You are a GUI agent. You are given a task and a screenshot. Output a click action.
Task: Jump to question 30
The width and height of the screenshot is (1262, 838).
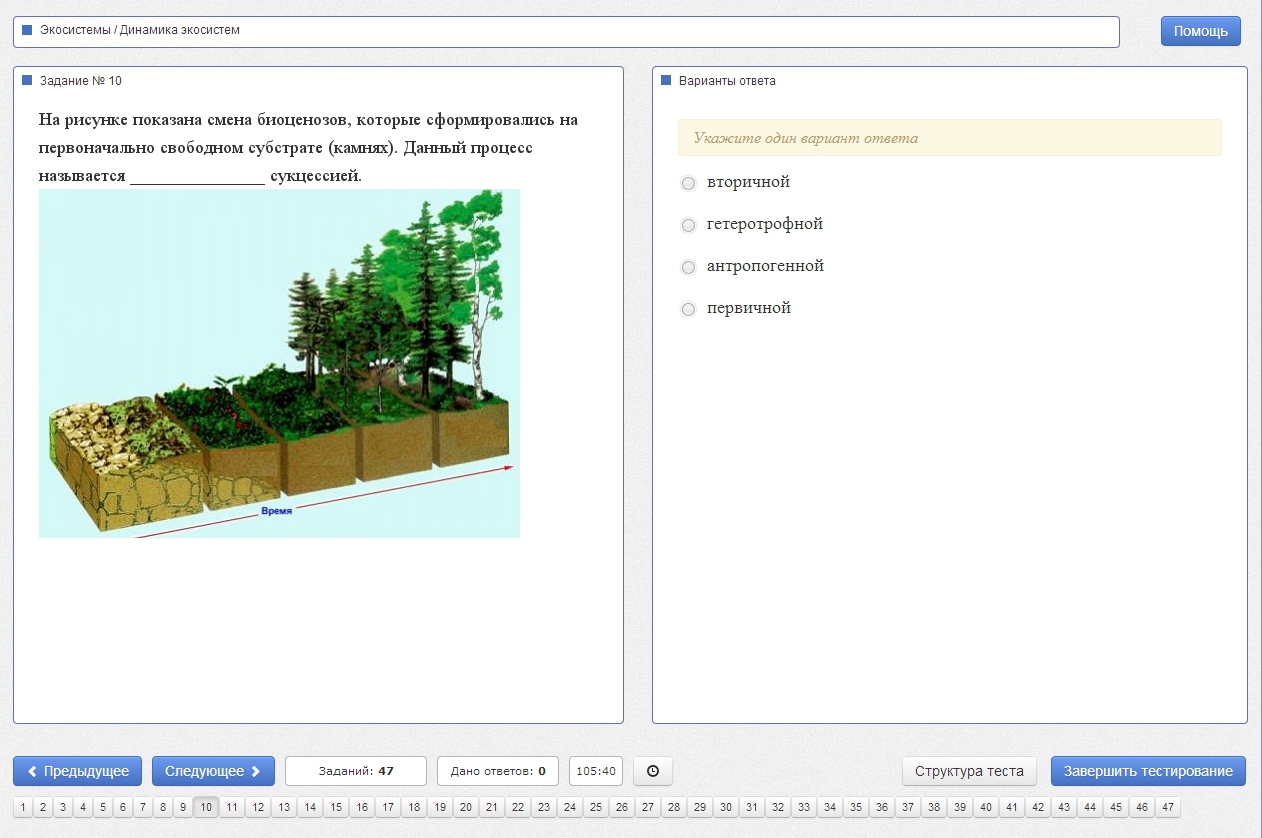pyautogui.click(x=726, y=807)
